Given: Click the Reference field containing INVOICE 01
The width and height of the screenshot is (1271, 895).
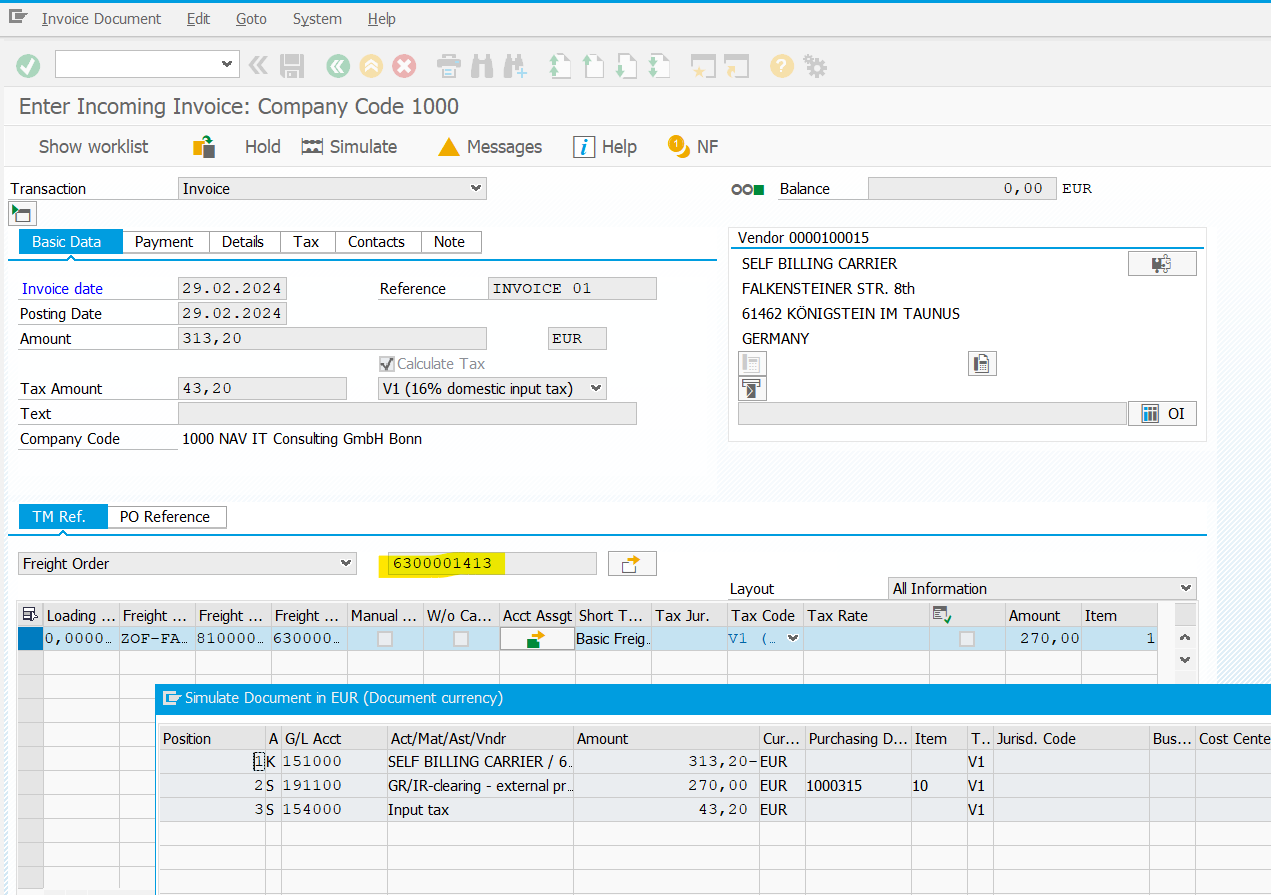Looking at the screenshot, I should point(571,288).
